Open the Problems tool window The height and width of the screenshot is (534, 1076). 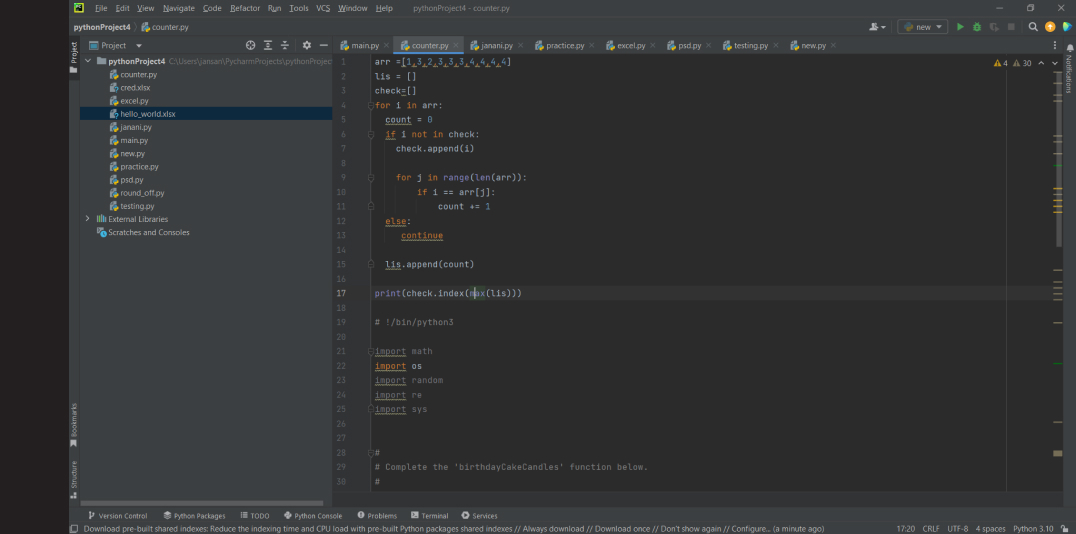point(377,515)
